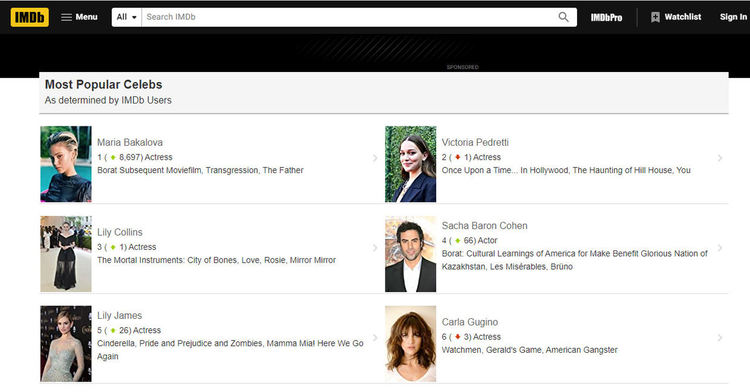Screen dimensions: 750x392
Task: Click the chevron beside Carla Gugino
Action: pos(720,338)
